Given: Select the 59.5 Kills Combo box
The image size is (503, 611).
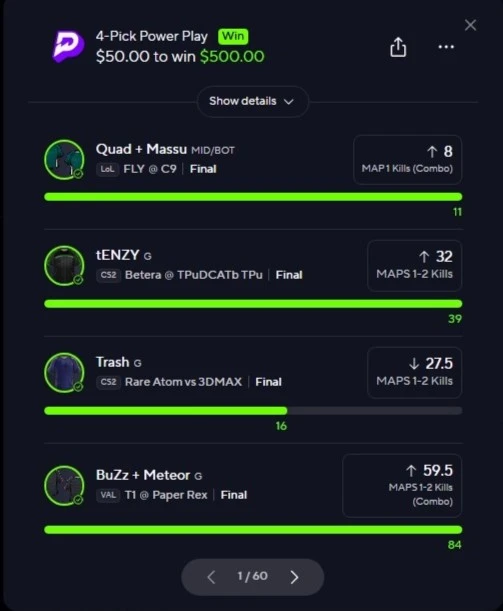Looking at the screenshot, I should click(402, 486).
